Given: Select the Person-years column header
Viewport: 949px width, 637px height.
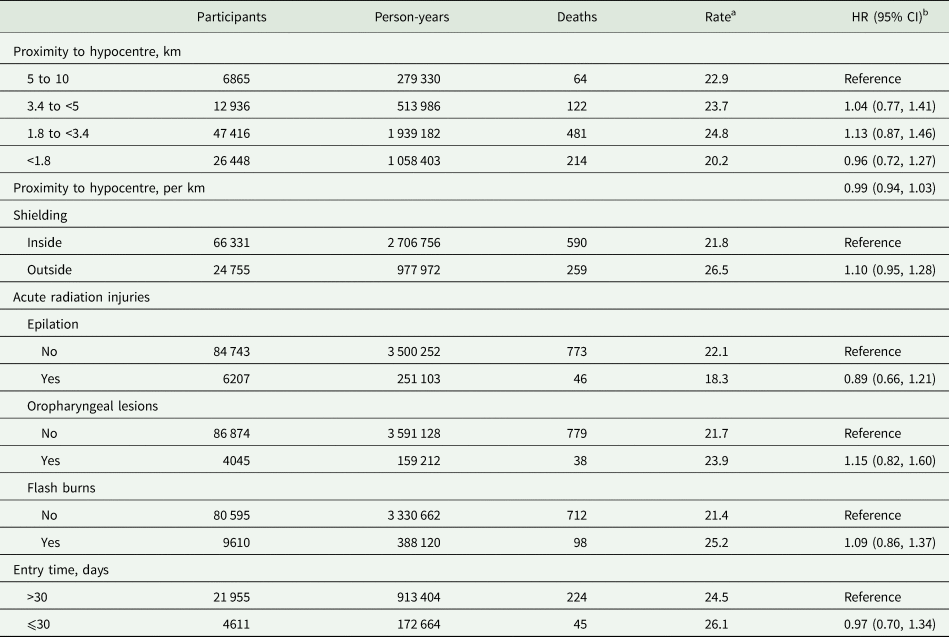Looking at the screenshot, I should point(411,19).
